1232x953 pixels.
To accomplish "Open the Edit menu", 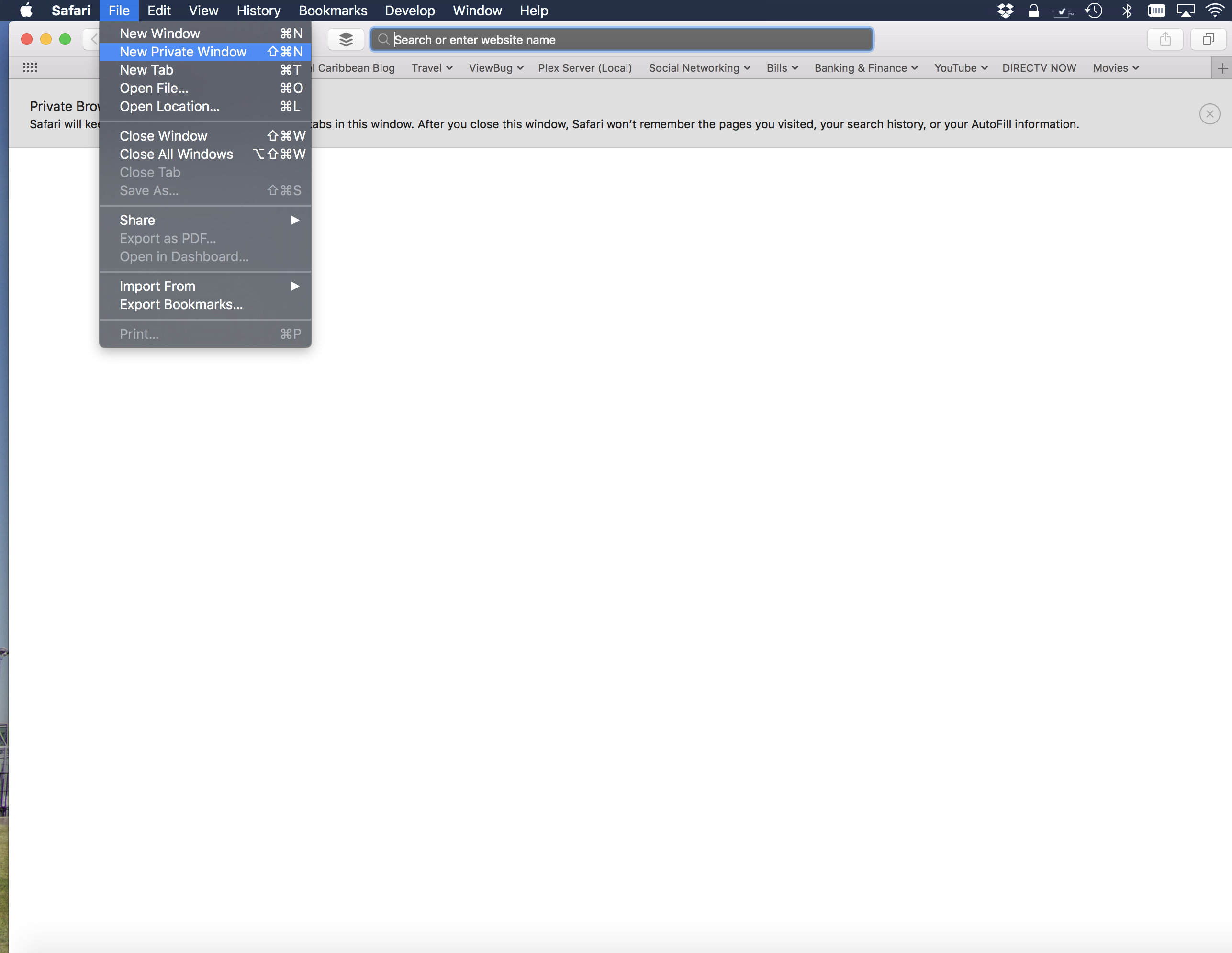I will [159, 10].
